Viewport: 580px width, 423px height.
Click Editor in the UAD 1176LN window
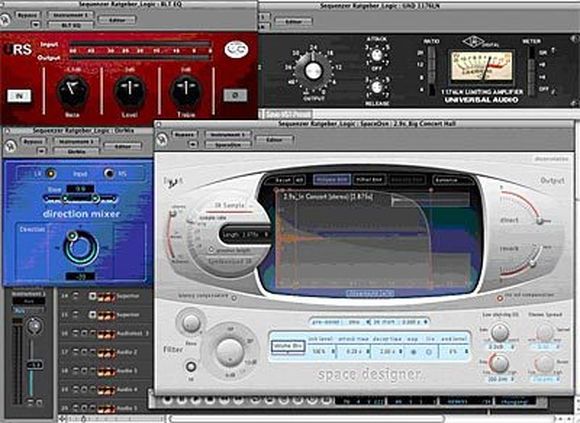[293, 22]
